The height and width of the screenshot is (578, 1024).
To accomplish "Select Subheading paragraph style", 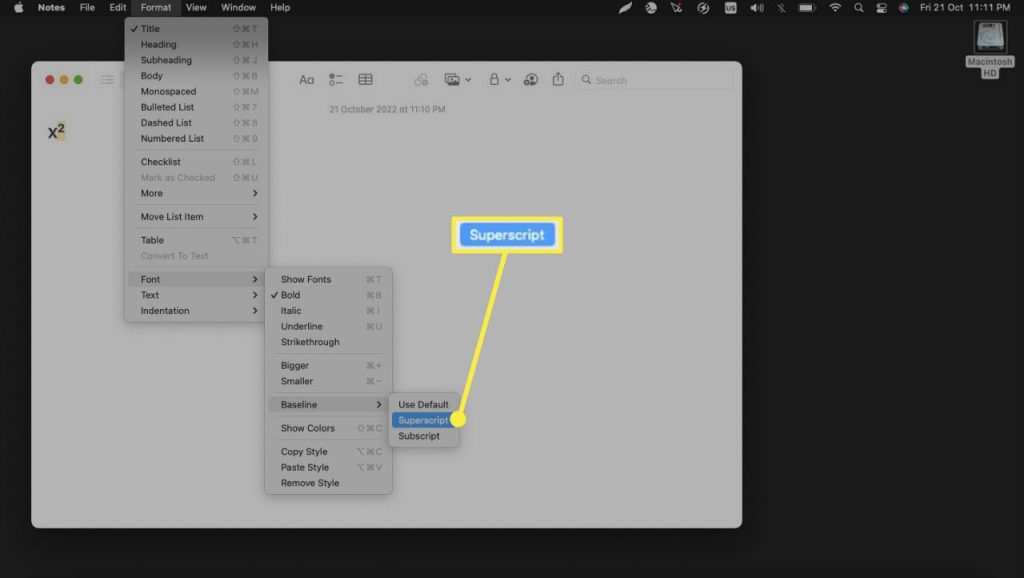I will tap(197, 60).
